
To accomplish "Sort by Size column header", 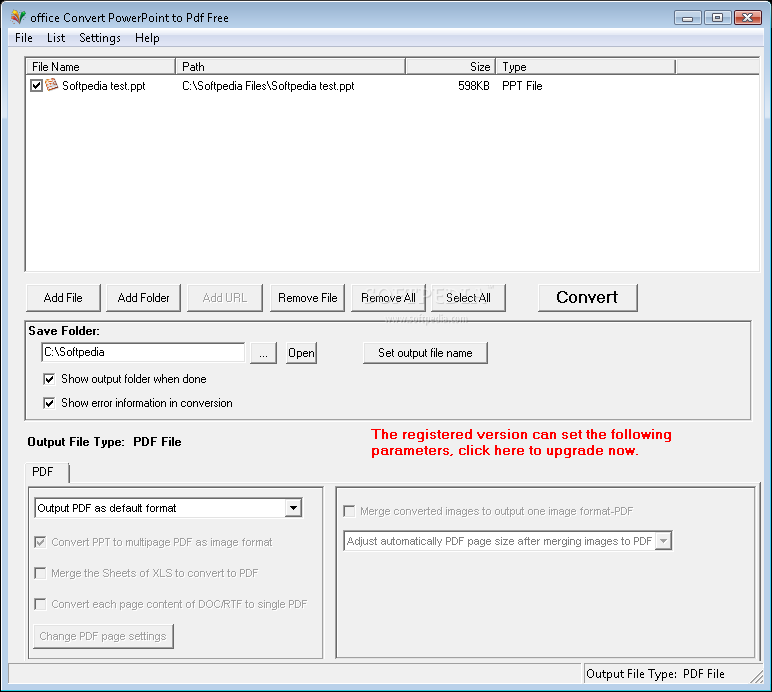I will pyautogui.click(x=450, y=66).
